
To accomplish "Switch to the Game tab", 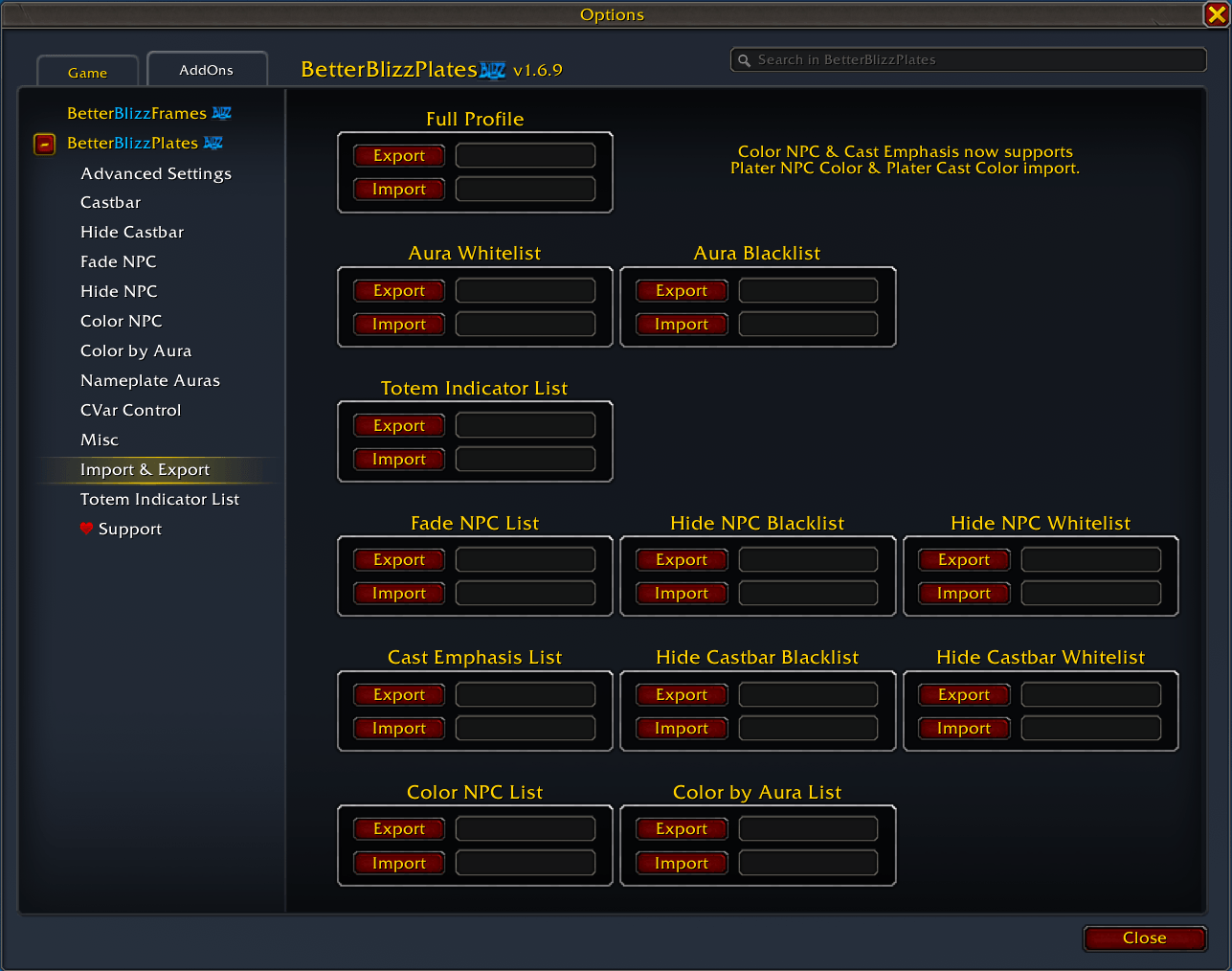I will (87, 73).
